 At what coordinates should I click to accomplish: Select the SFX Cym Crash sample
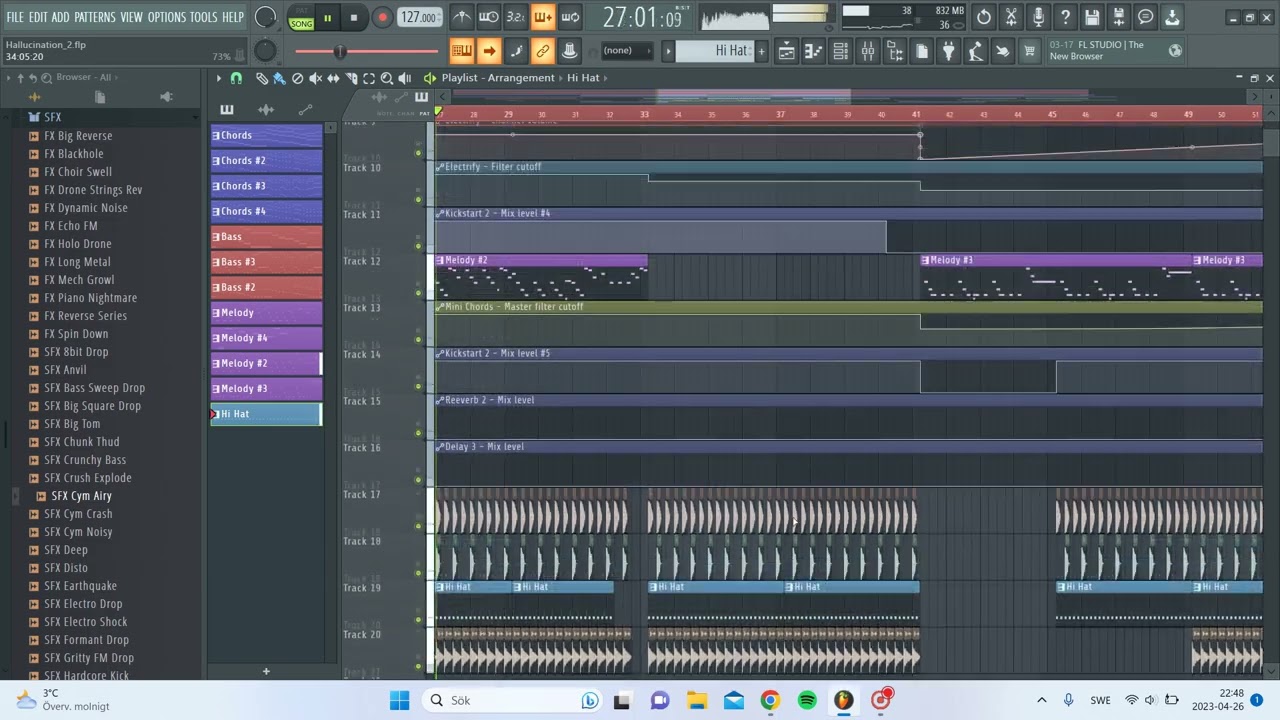tap(78, 514)
